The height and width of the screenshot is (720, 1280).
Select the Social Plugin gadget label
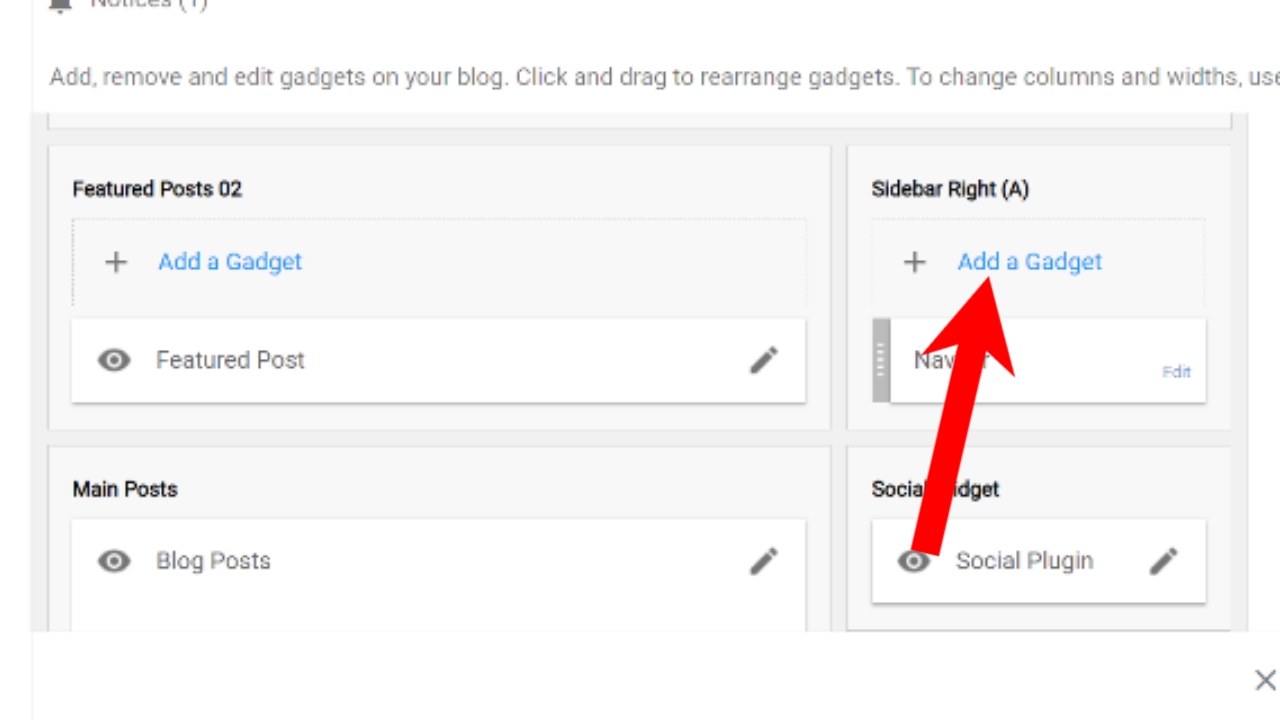(1024, 561)
